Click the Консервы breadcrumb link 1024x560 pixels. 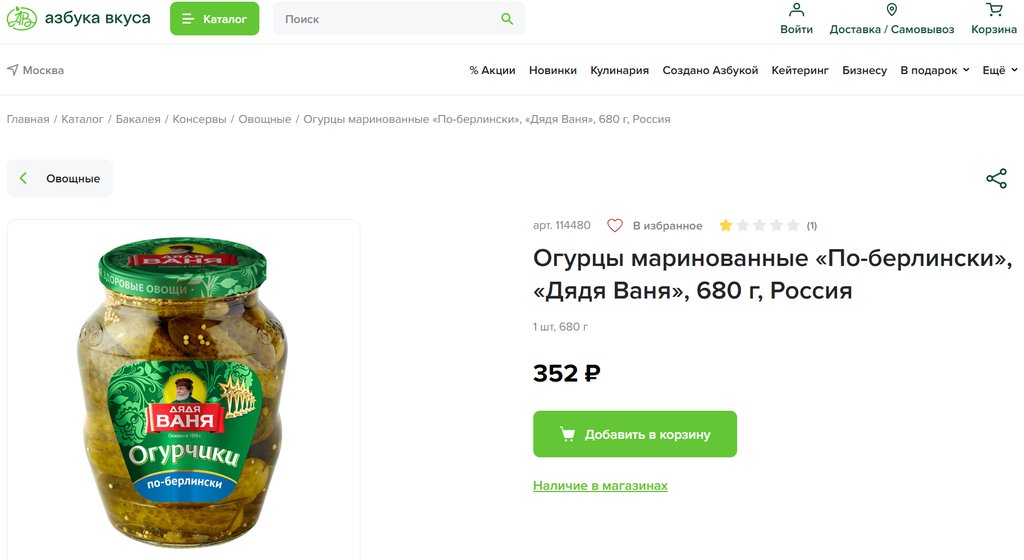point(199,119)
